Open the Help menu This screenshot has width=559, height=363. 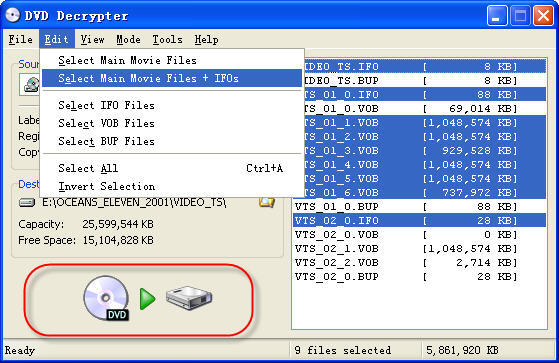pyautogui.click(x=206, y=39)
